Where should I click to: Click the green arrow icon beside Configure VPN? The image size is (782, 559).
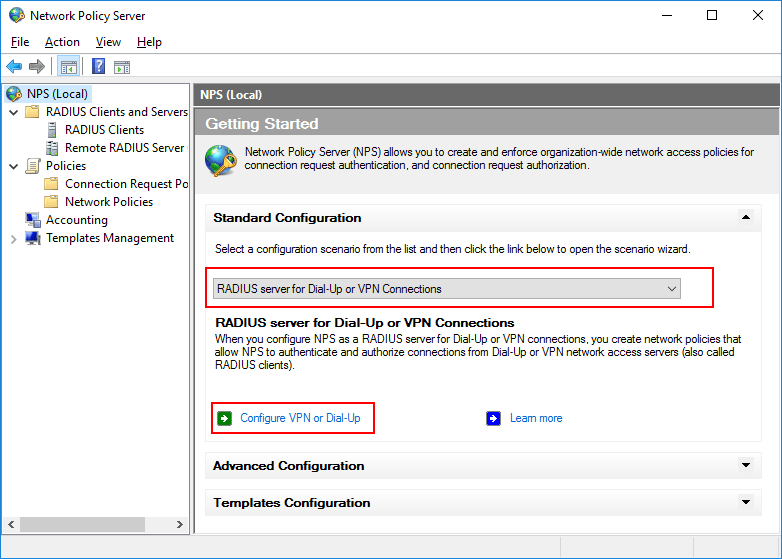point(224,418)
